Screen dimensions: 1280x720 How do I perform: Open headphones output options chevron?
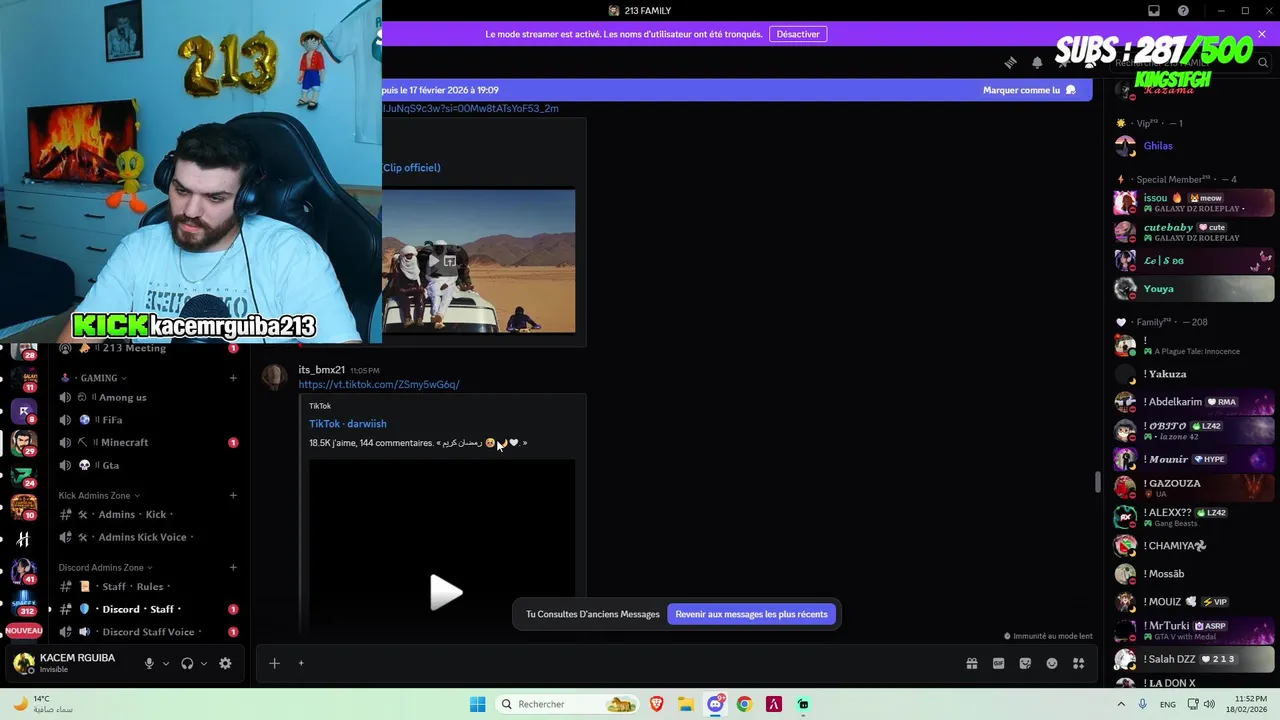click(x=204, y=663)
